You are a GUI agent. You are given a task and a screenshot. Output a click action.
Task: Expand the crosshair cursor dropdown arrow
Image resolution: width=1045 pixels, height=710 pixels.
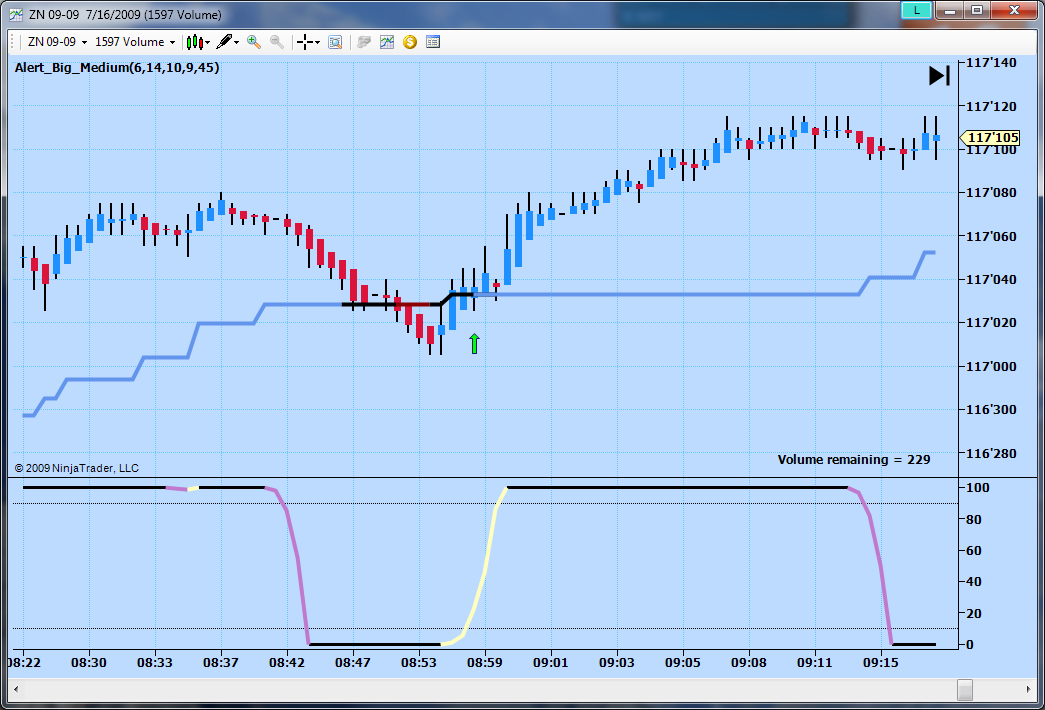(x=317, y=43)
